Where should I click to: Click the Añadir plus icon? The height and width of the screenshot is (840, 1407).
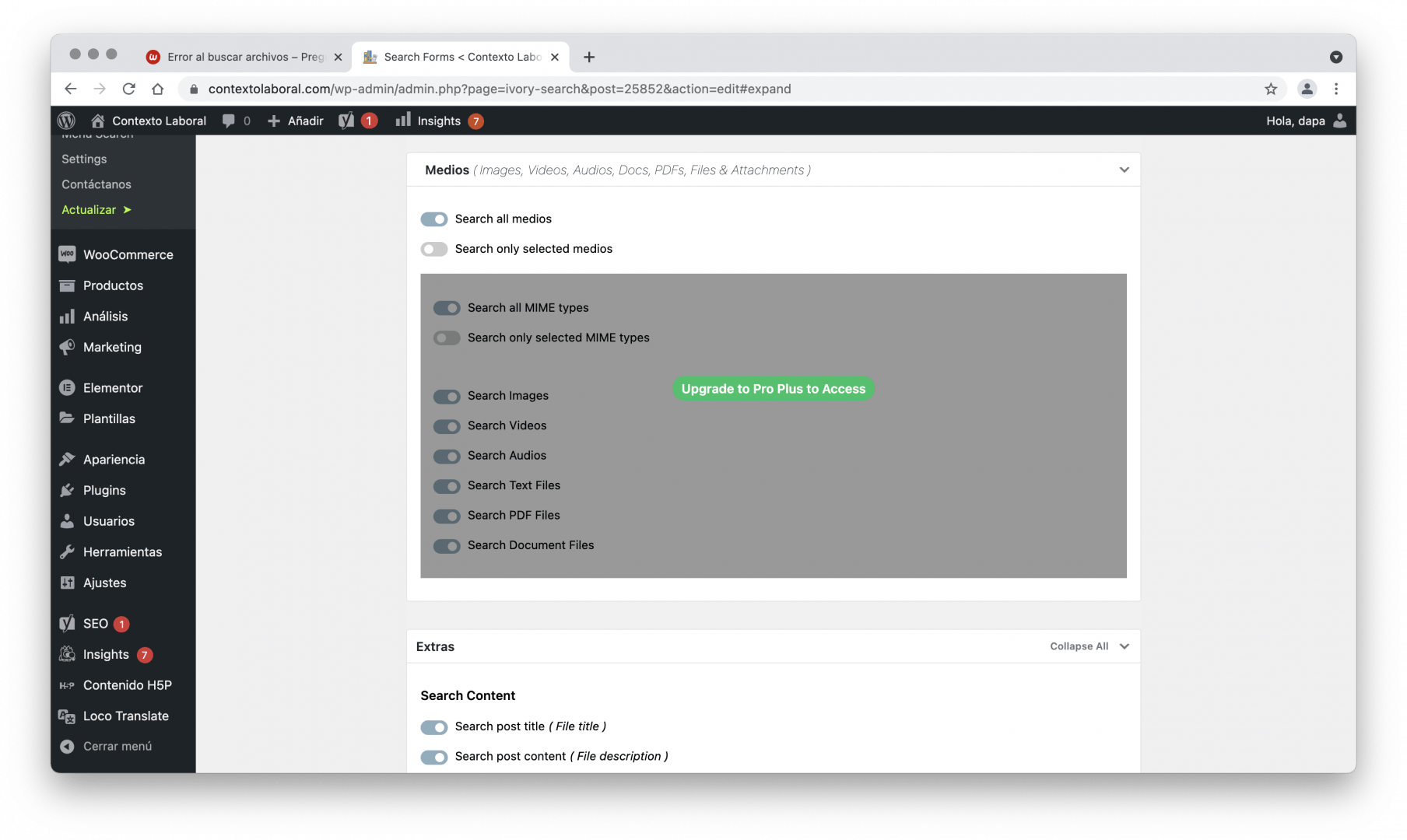274,121
